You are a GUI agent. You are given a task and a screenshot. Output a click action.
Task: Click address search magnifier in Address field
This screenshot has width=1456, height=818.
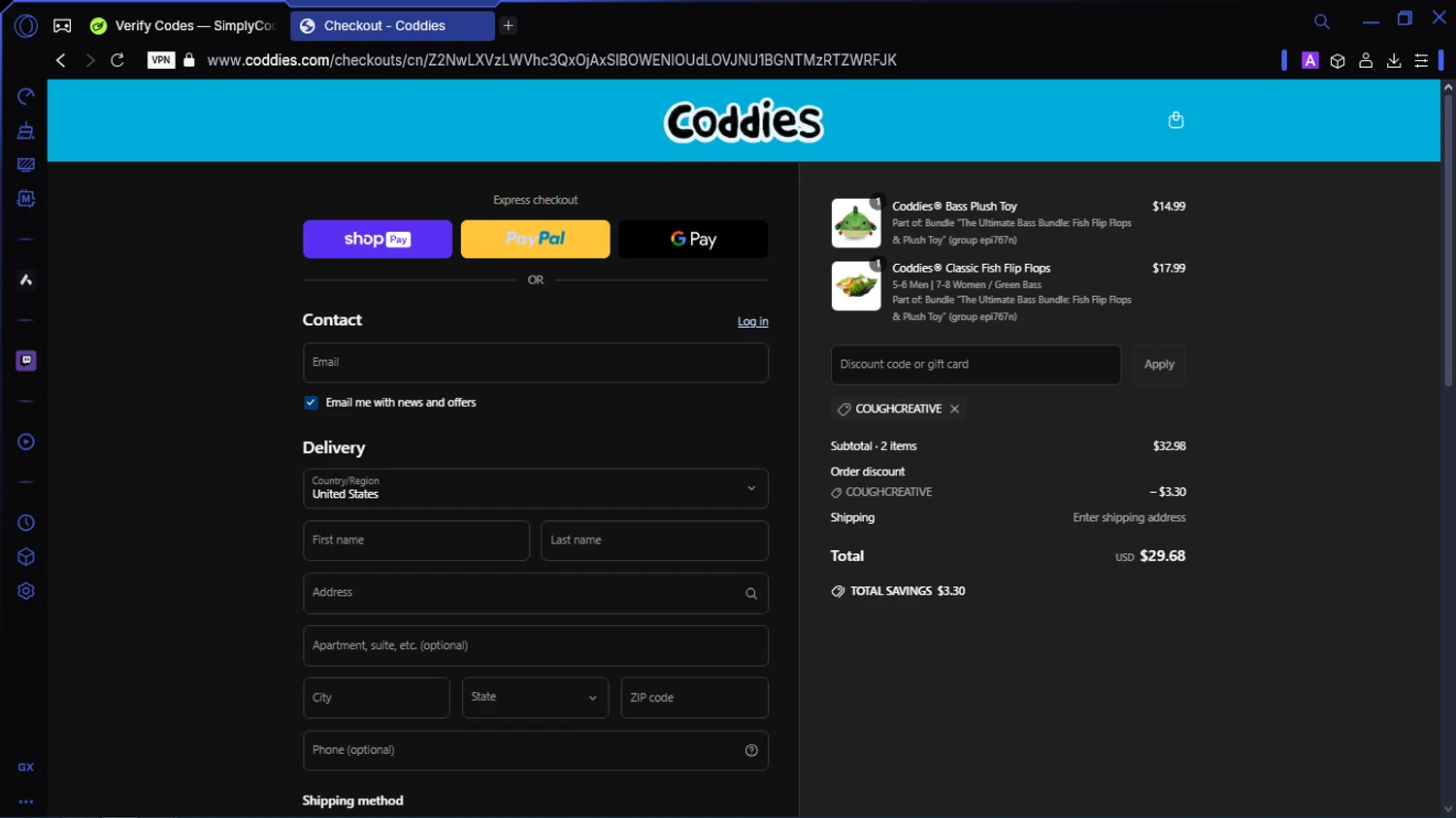tap(750, 594)
